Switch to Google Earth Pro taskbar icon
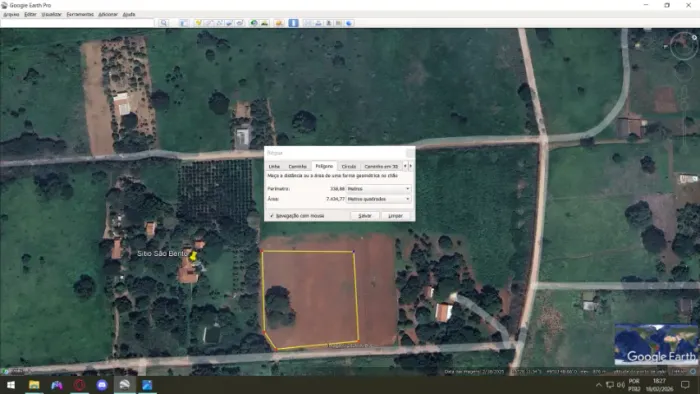This screenshot has height=394, width=700. [x=125, y=385]
